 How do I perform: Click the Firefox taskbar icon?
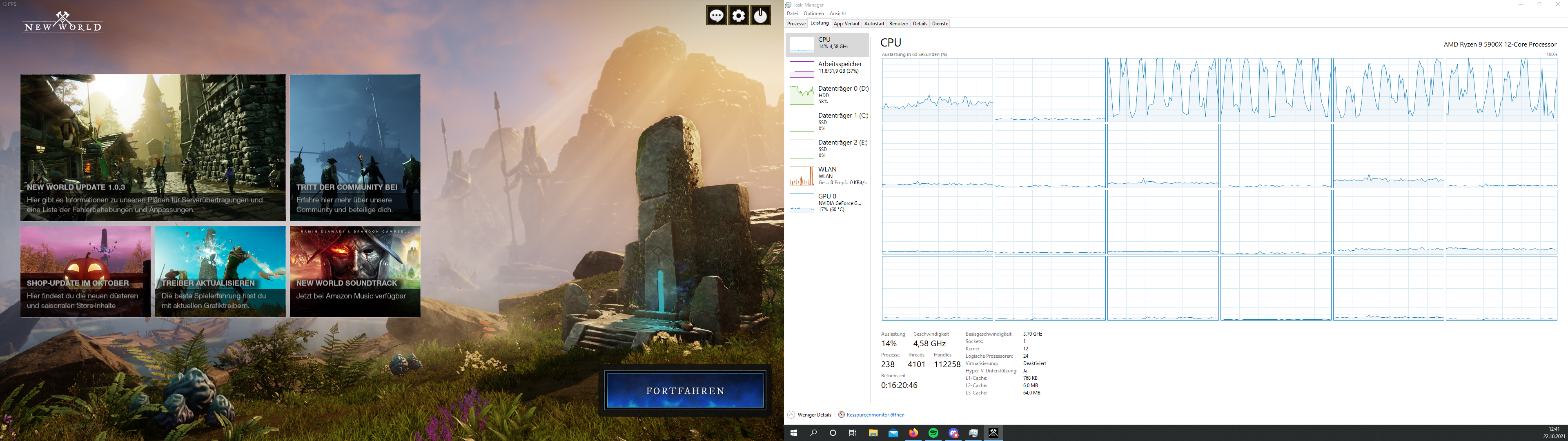tap(913, 433)
